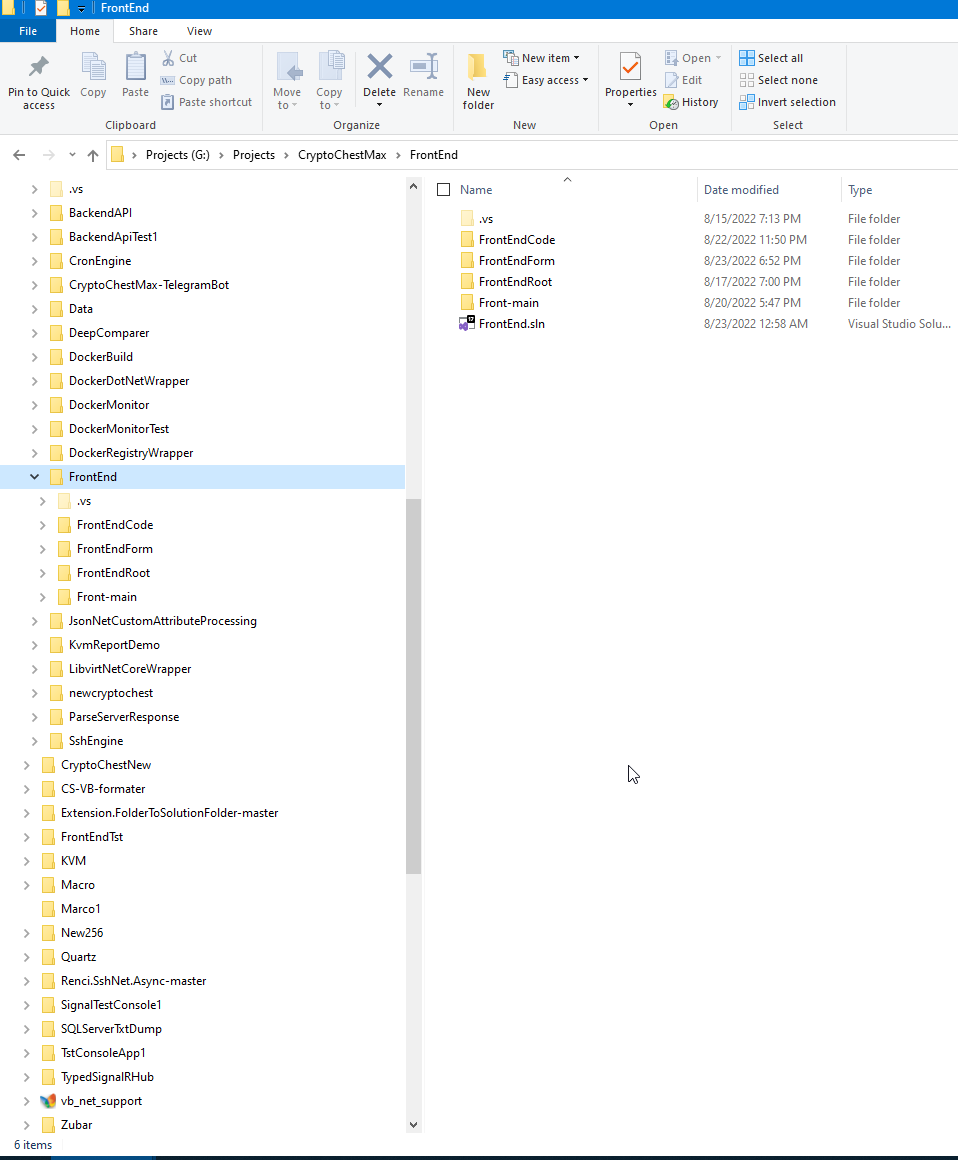Expand the FrontEndCode tree node

[x=42, y=525]
